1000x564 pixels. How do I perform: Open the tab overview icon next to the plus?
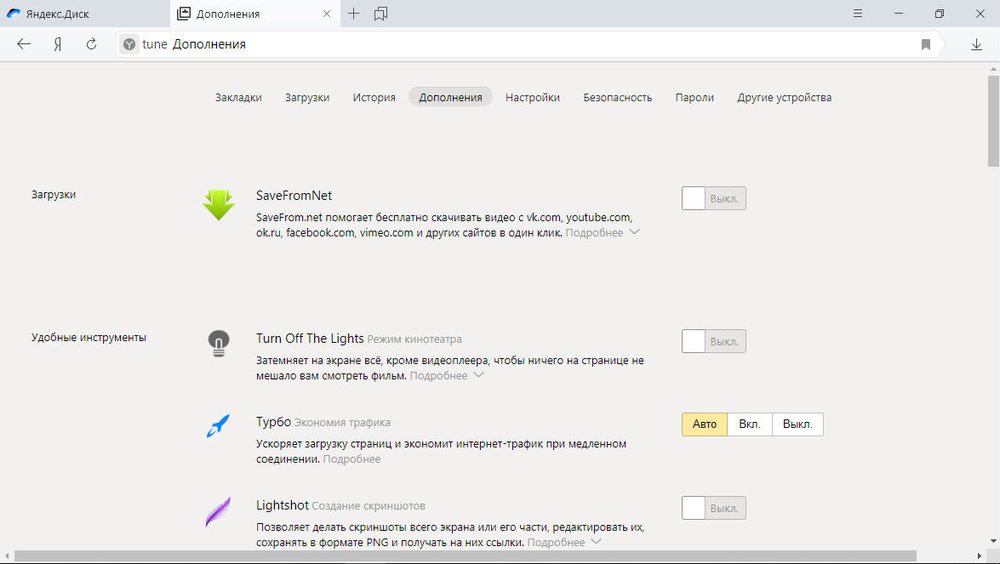[381, 13]
